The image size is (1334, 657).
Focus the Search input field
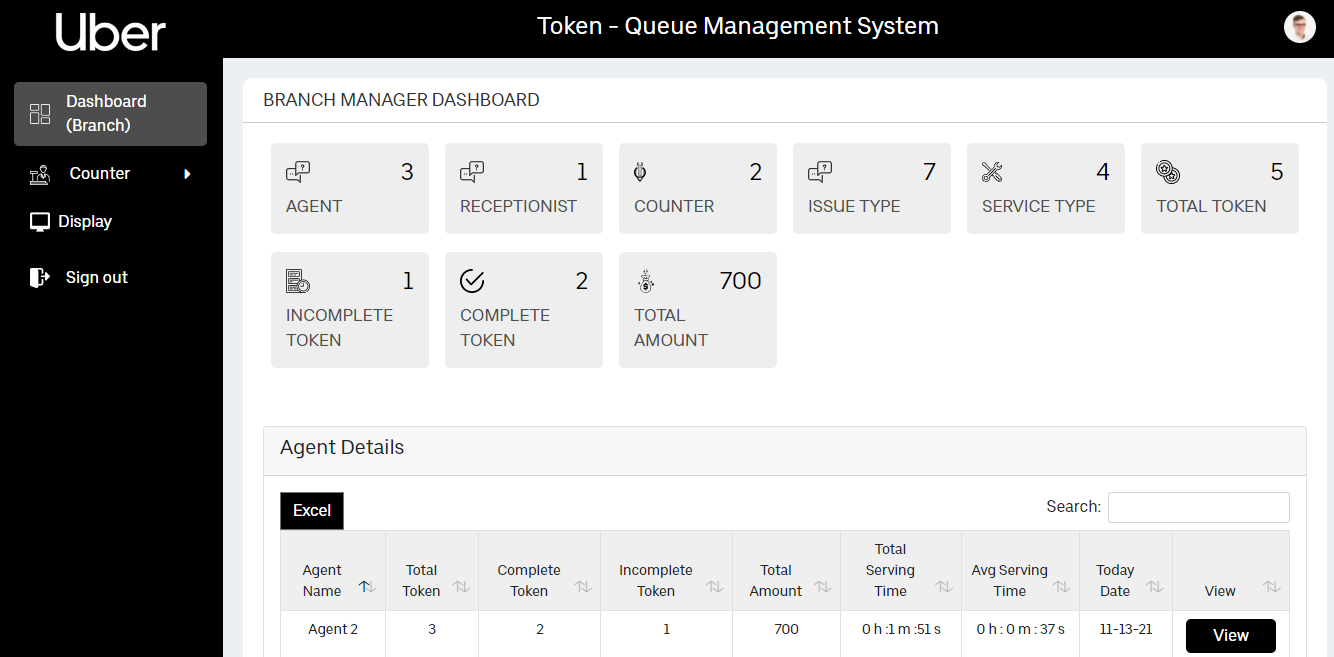pos(1198,507)
